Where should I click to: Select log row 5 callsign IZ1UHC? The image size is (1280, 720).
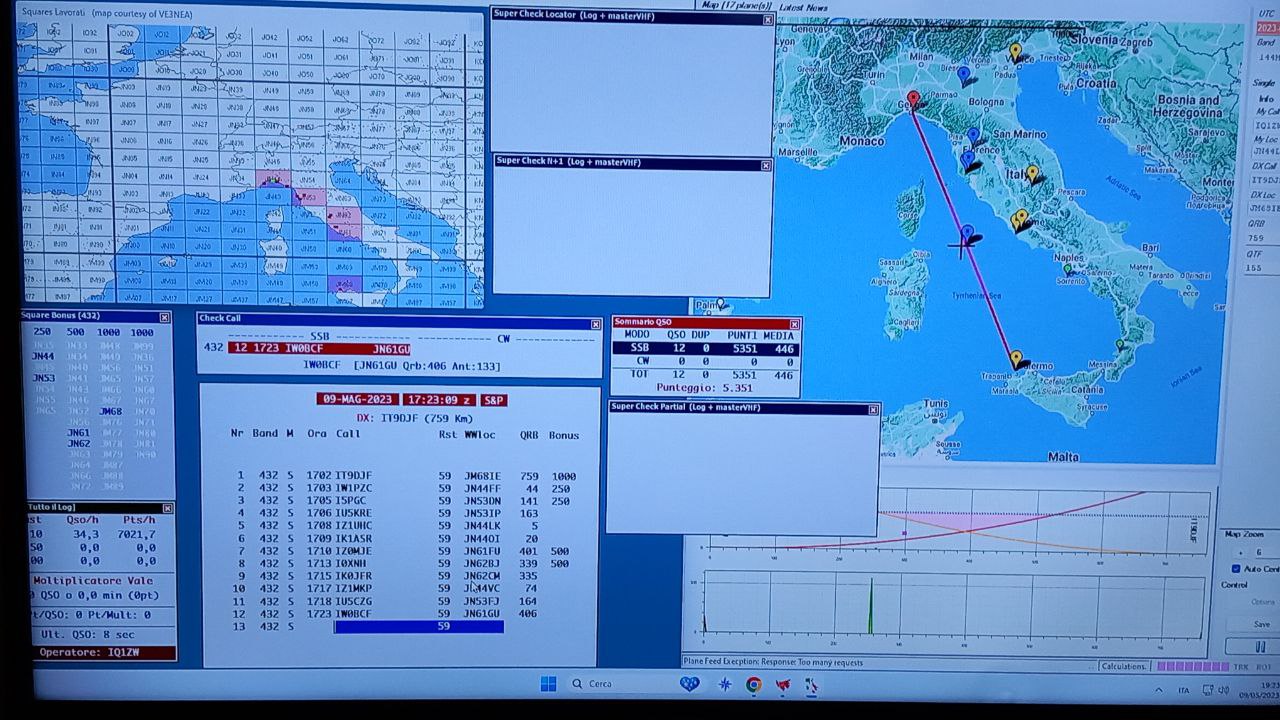[x=353, y=526]
